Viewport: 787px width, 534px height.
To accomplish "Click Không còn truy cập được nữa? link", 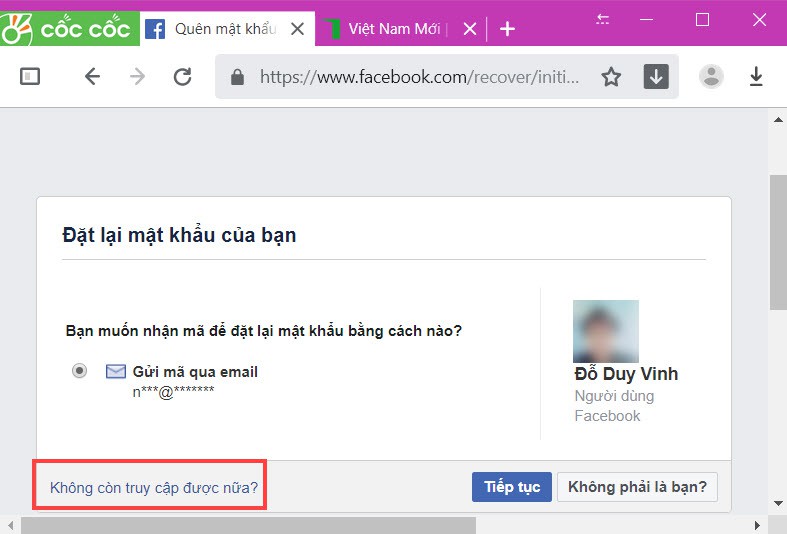I will (154, 487).
